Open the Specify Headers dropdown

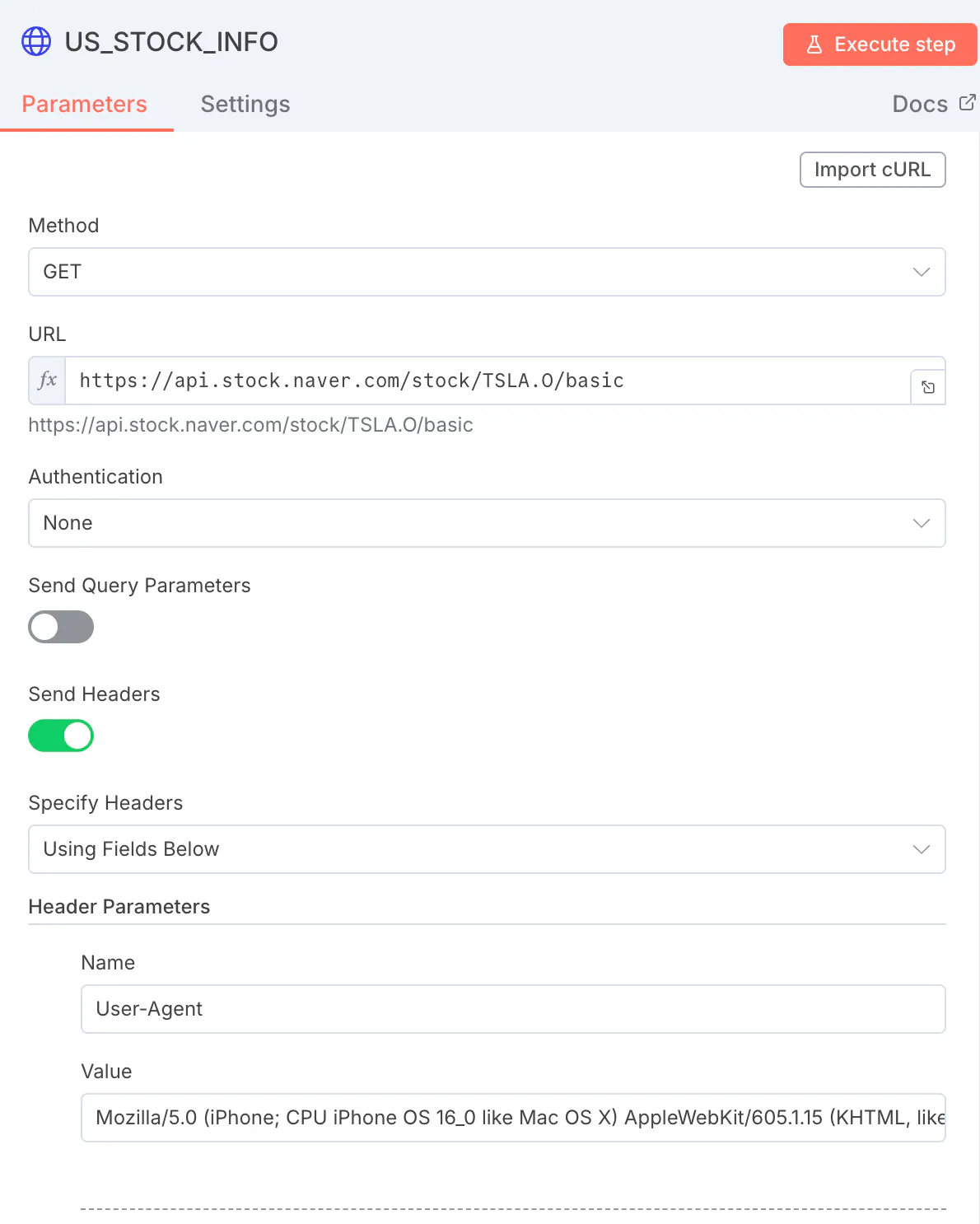(487, 849)
